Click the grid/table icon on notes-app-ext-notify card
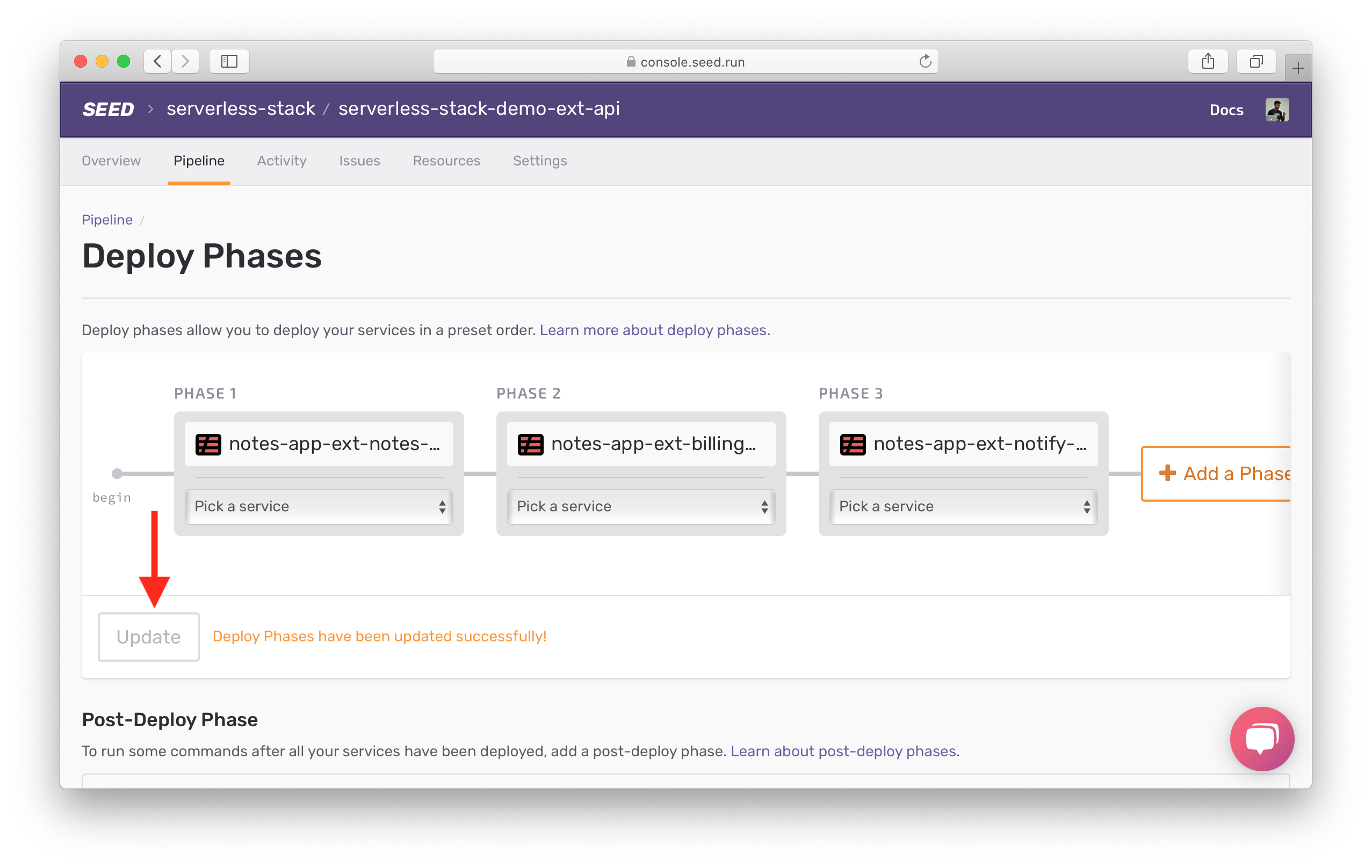1372x868 pixels. [x=850, y=443]
